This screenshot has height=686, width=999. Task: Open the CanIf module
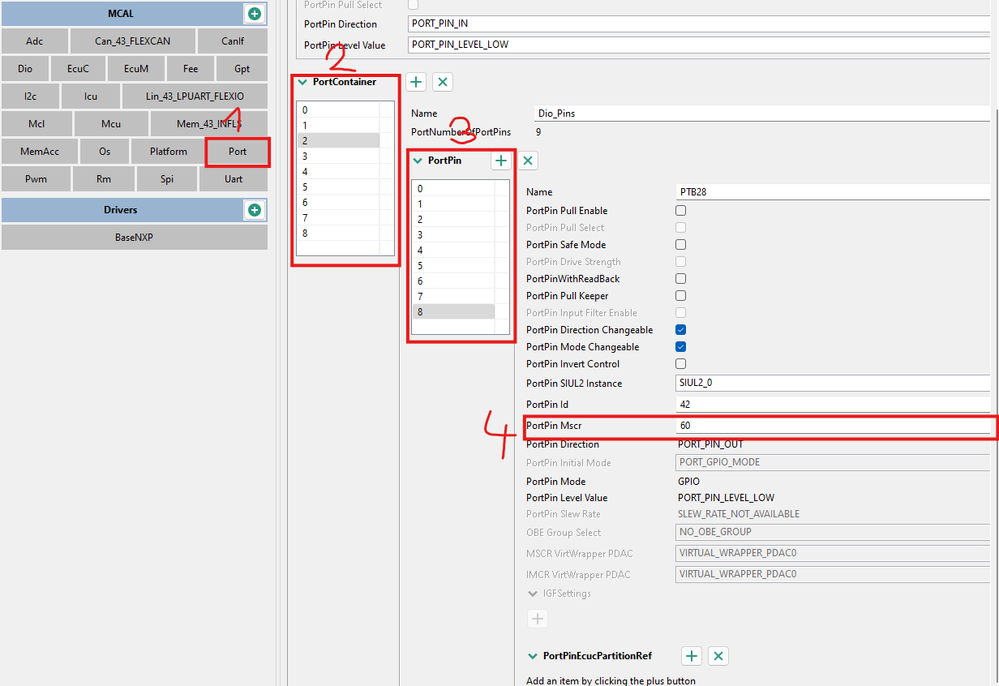pyautogui.click(x=233, y=41)
